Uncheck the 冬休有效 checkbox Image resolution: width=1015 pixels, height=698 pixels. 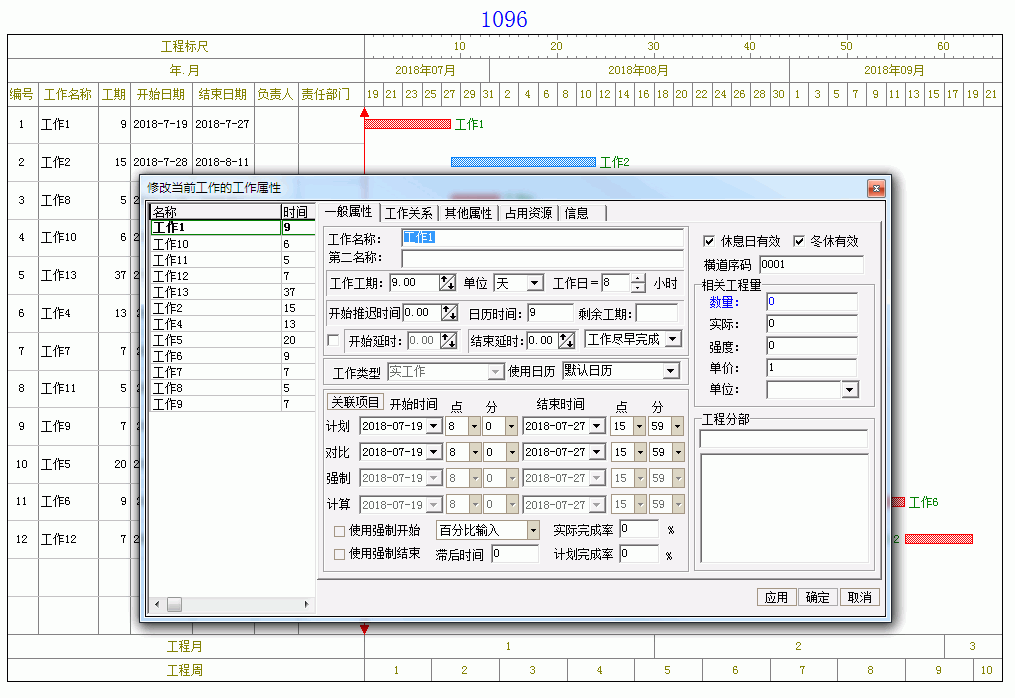click(x=800, y=241)
